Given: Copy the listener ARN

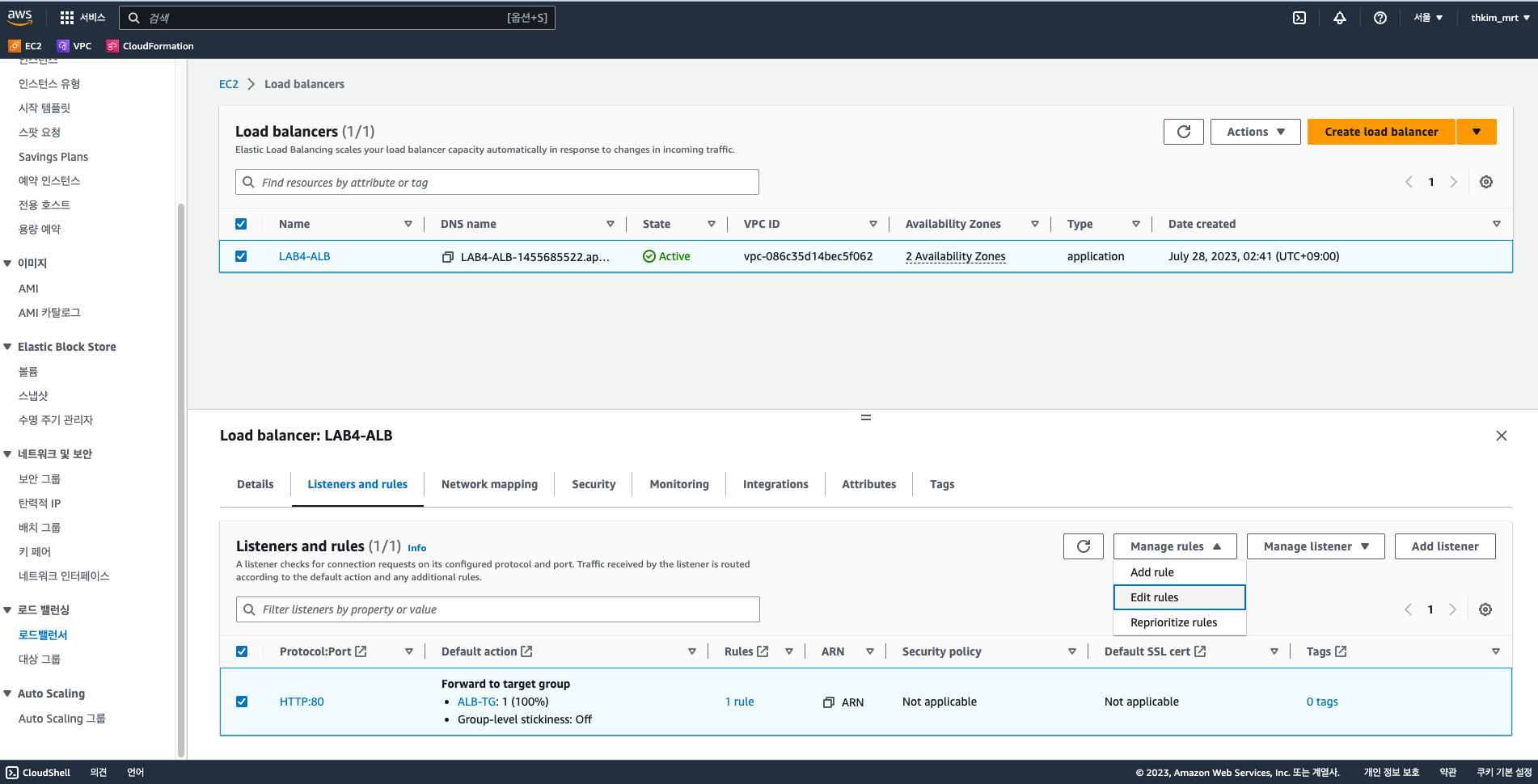Looking at the screenshot, I should click(x=829, y=702).
